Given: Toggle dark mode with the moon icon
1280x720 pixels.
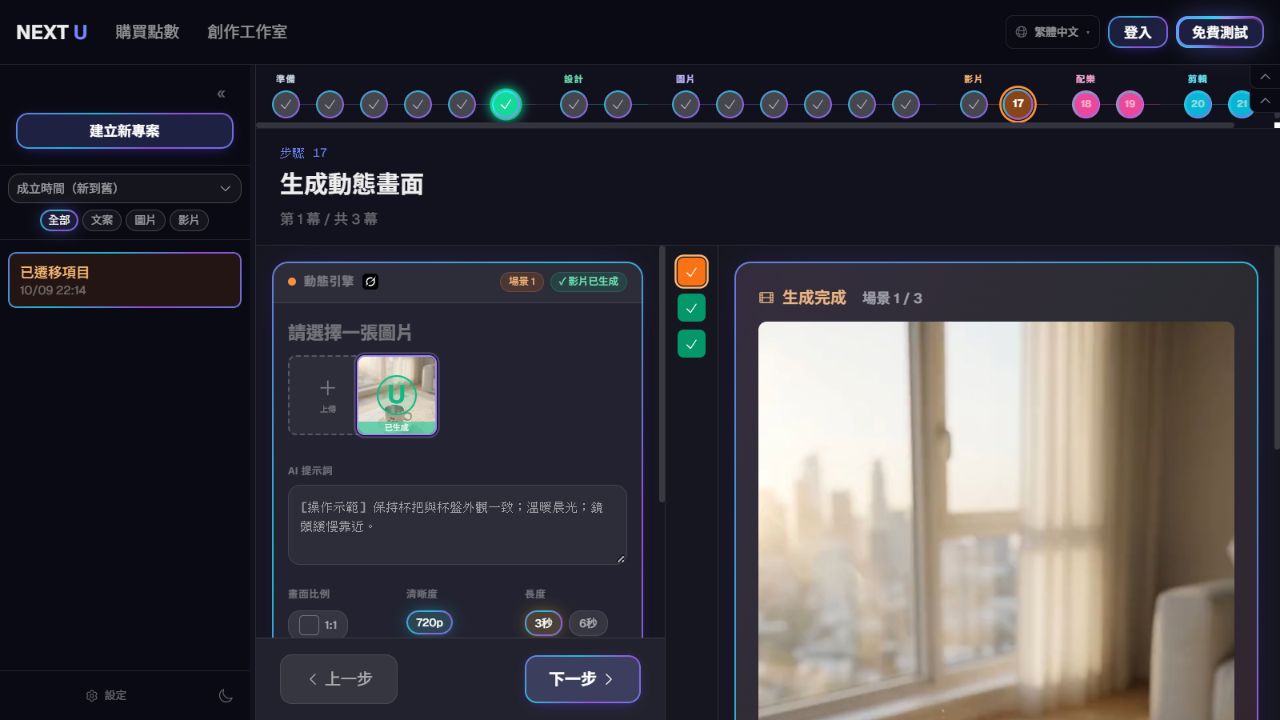Looking at the screenshot, I should (x=226, y=695).
